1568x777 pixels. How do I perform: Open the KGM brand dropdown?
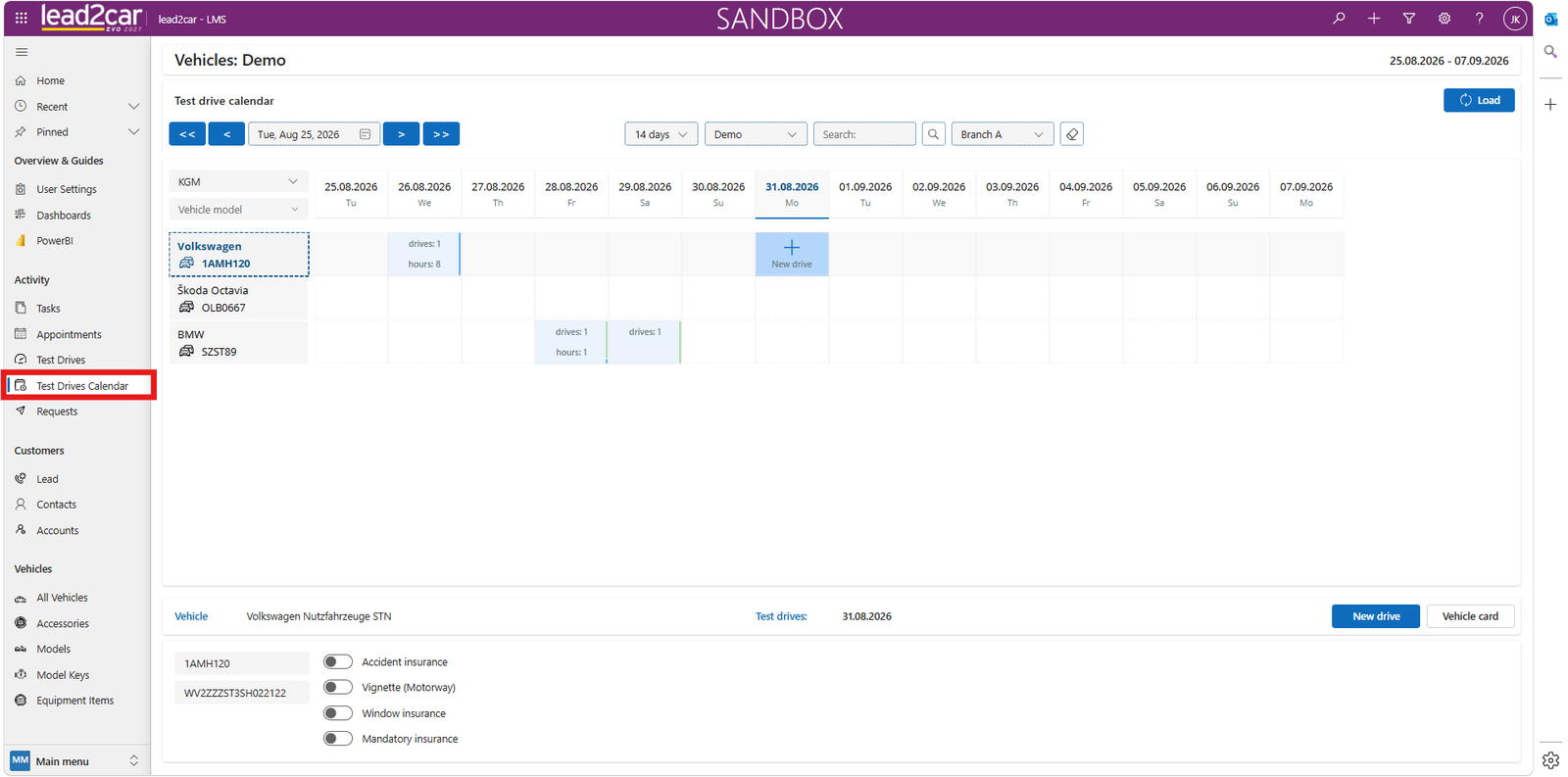point(238,181)
